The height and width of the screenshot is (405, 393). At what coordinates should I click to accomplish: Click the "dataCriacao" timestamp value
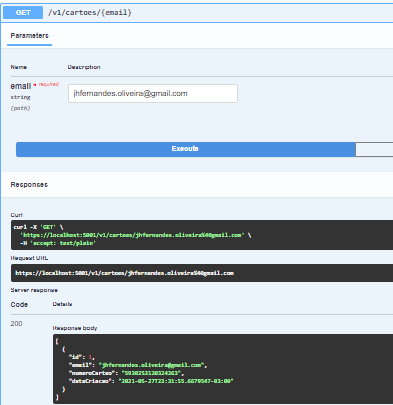tap(176, 381)
